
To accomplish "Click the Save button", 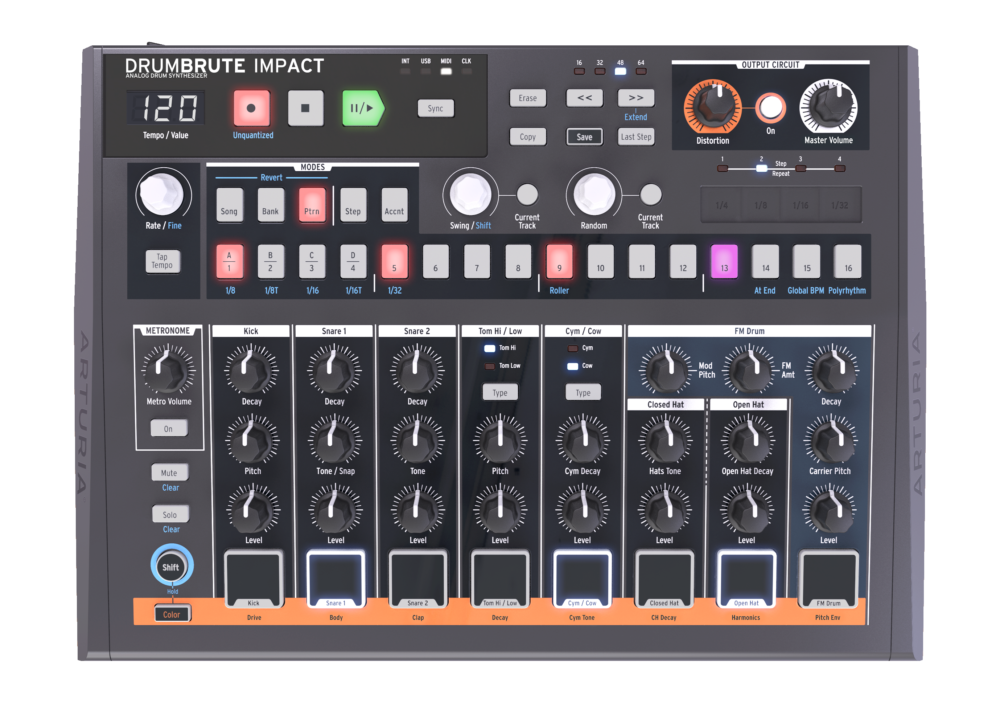I will coord(584,136).
